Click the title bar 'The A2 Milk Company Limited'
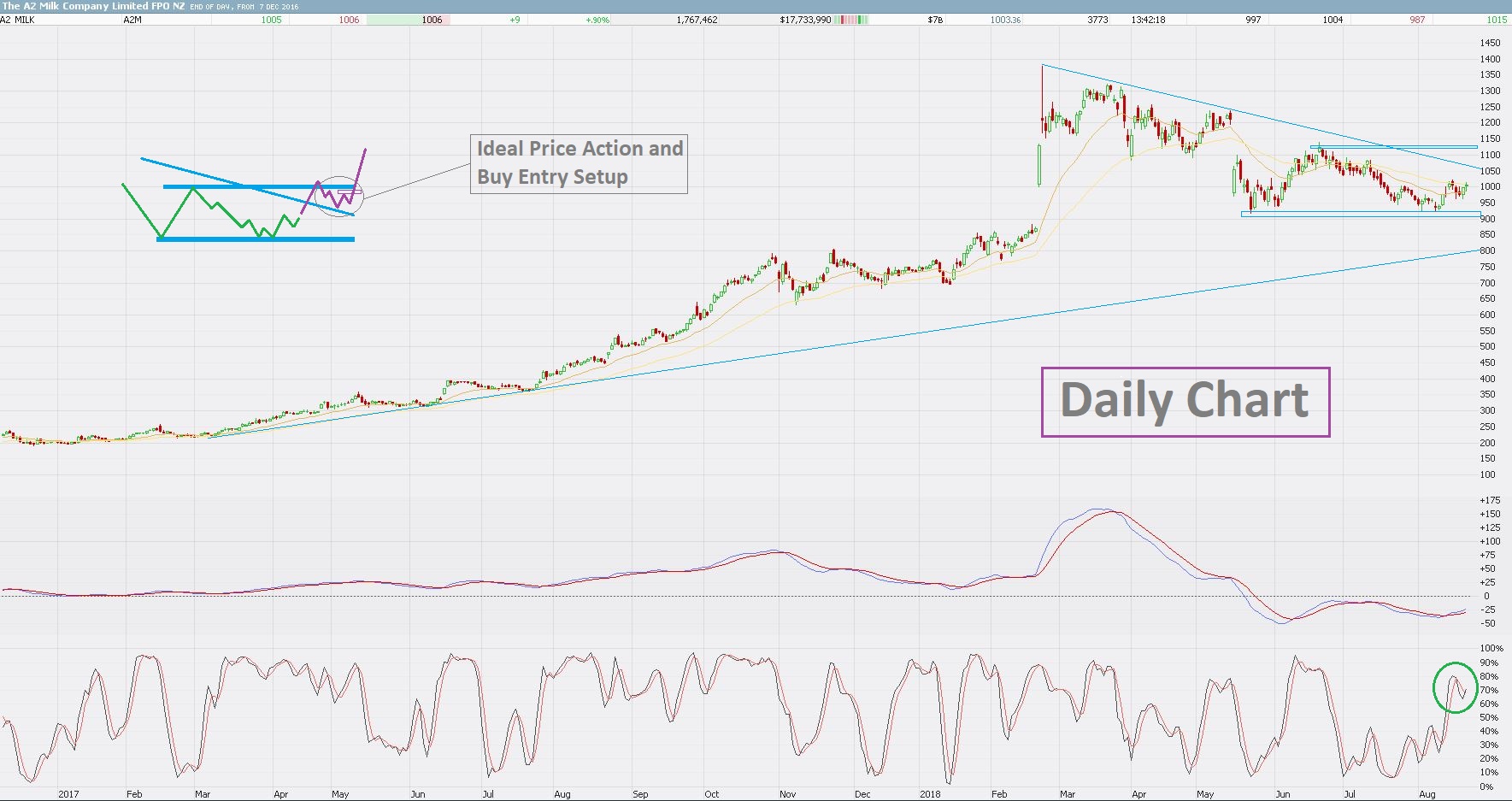This screenshot has width=1512, height=801. tap(76, 6)
